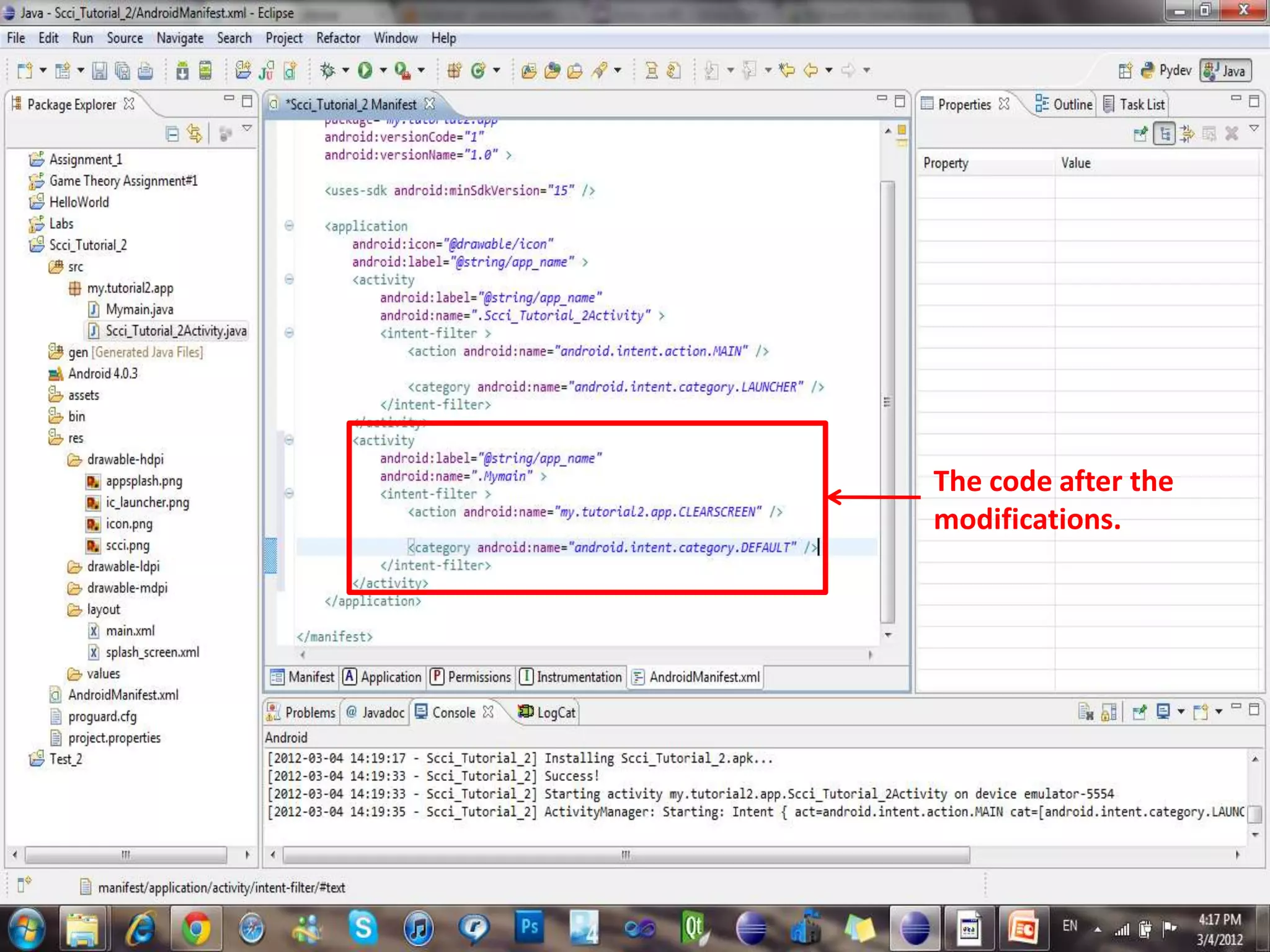This screenshot has width=1270, height=952.
Task: Click the Debug bug icon
Action: point(327,71)
